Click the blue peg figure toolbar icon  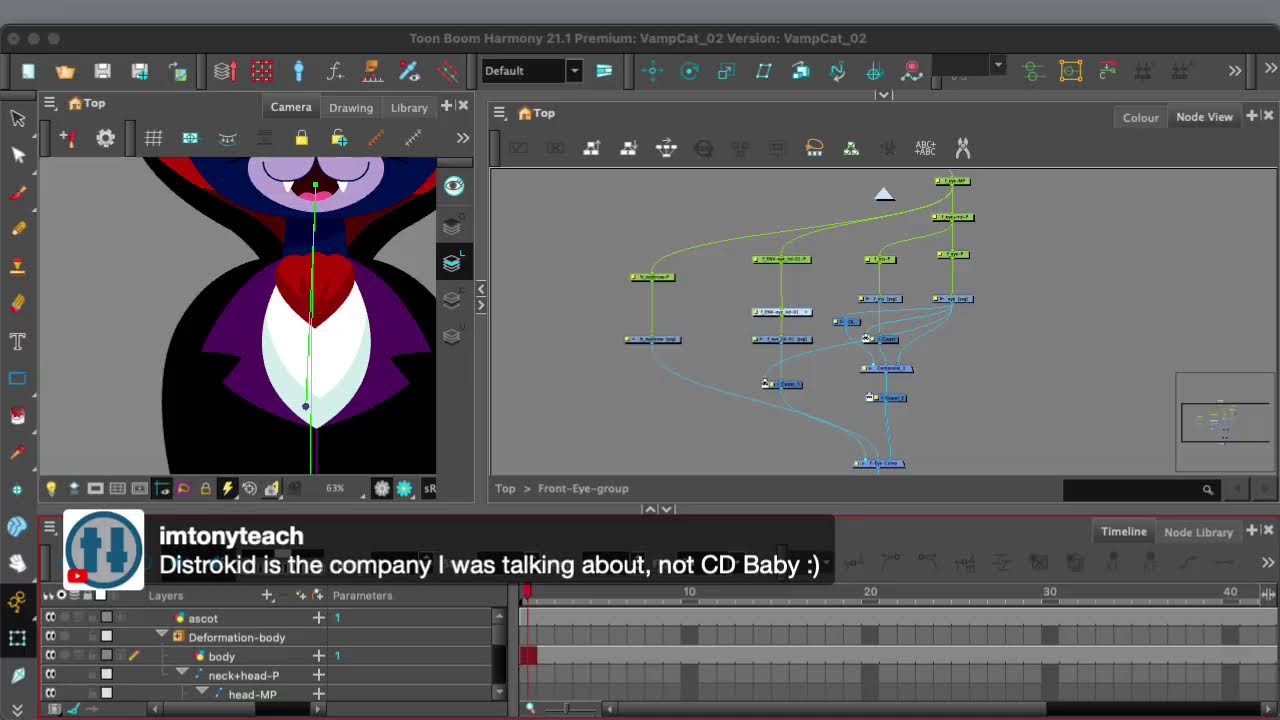click(298, 71)
